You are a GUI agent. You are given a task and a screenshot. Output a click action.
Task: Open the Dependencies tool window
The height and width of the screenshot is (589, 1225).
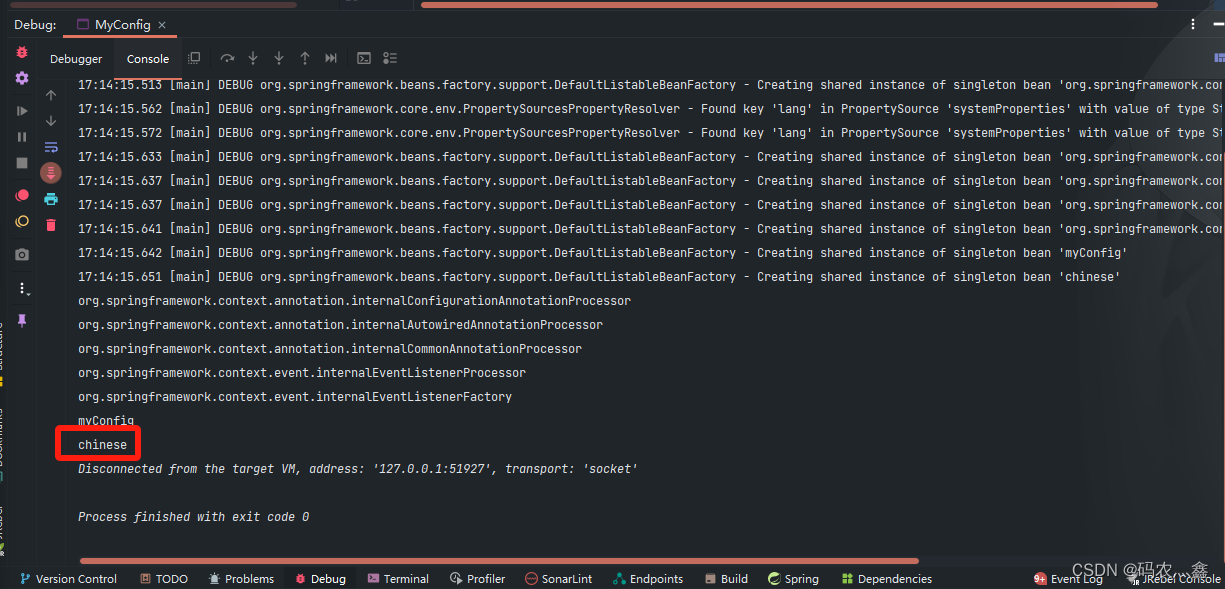point(887,579)
